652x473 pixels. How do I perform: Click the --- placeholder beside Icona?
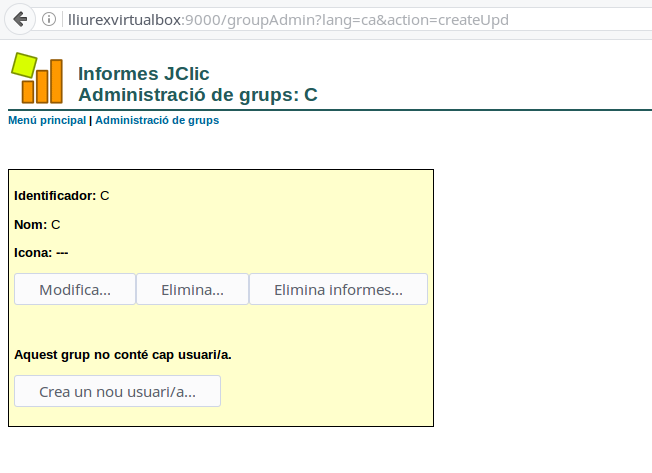click(62, 253)
